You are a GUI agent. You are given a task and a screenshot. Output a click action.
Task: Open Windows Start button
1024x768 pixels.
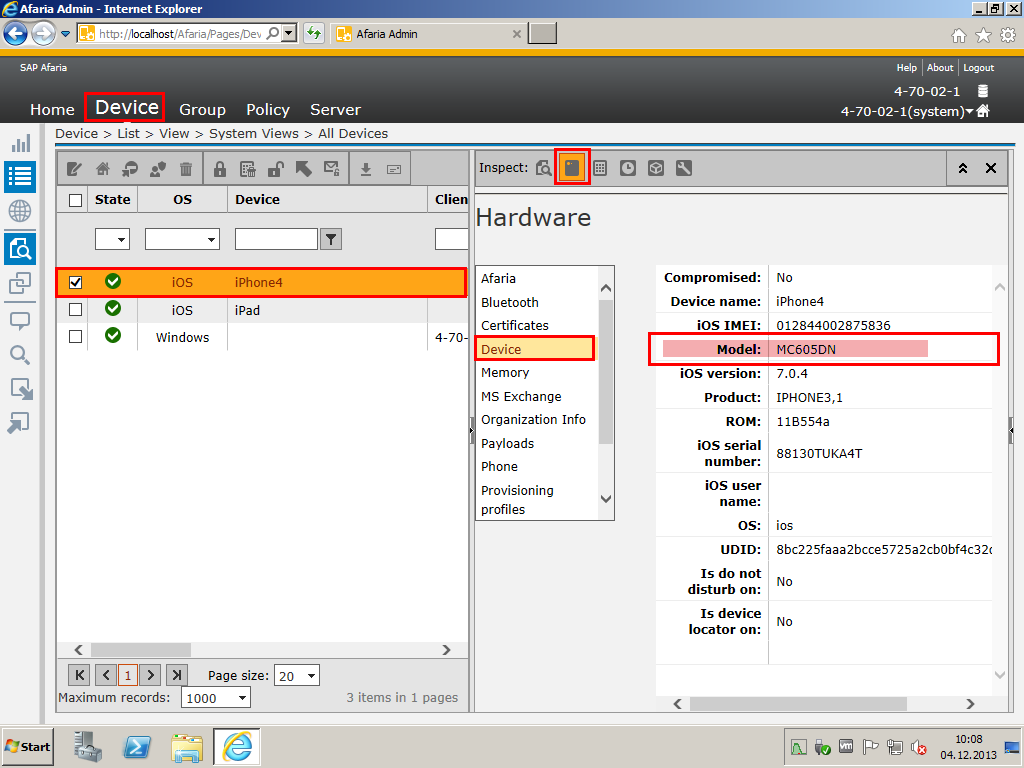pyautogui.click(x=27, y=746)
